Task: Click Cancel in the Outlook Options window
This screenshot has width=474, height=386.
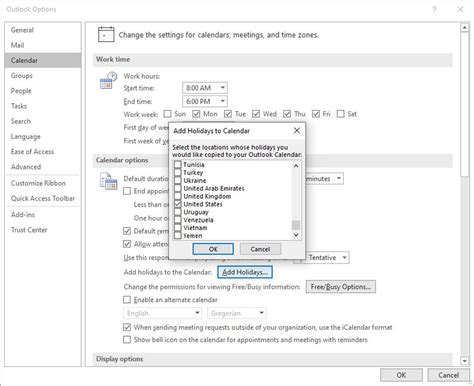Action: tap(449, 375)
